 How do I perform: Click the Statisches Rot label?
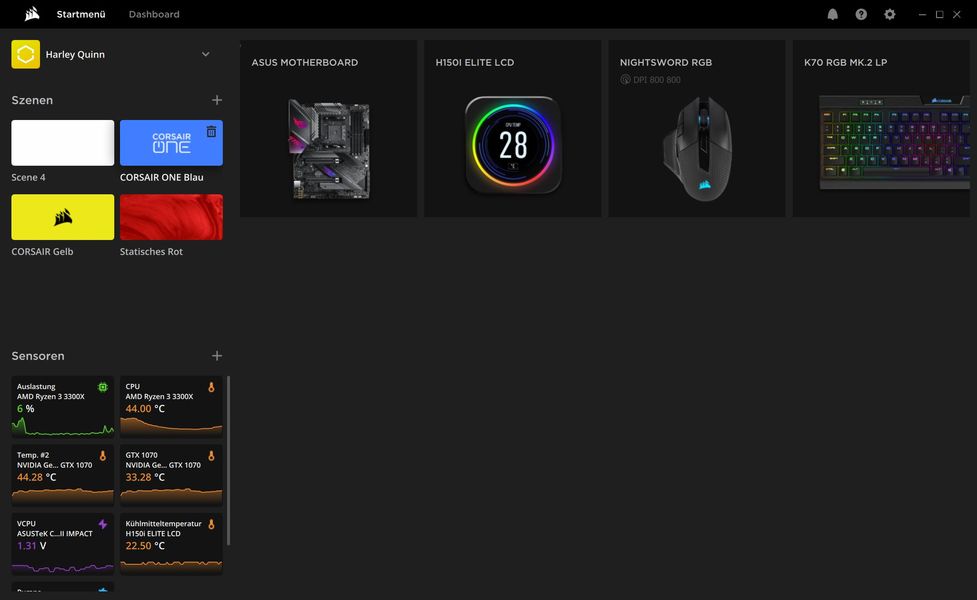click(x=151, y=252)
